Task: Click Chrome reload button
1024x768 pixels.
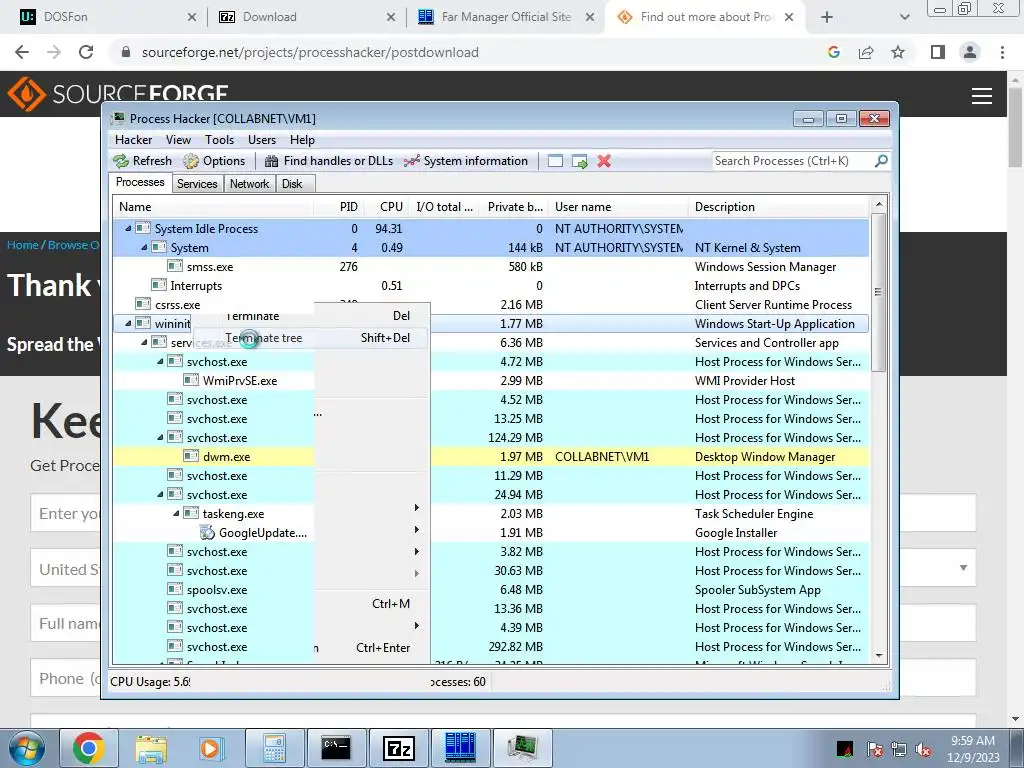Action: point(86,52)
